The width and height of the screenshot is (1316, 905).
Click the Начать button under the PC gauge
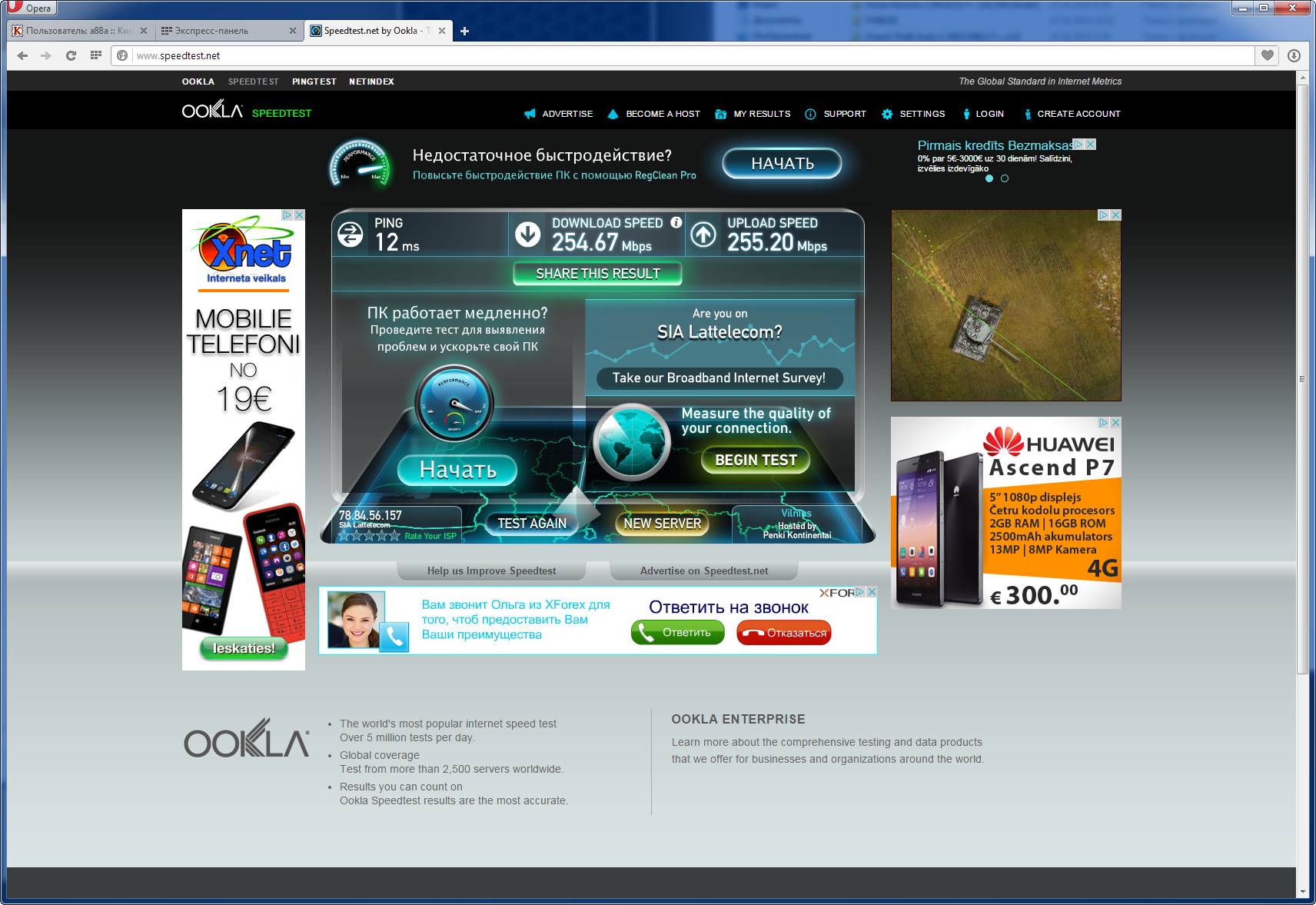click(457, 469)
